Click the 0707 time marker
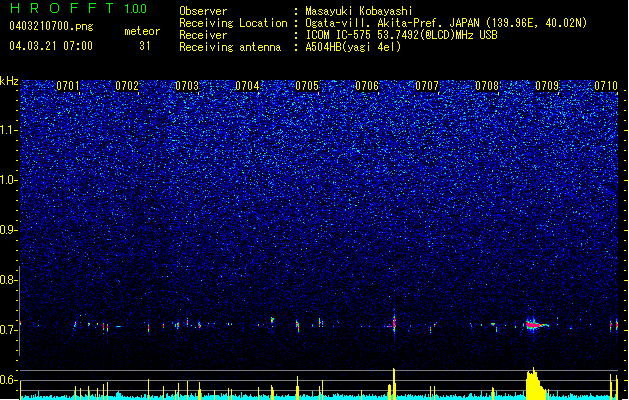 pyautogui.click(x=427, y=86)
